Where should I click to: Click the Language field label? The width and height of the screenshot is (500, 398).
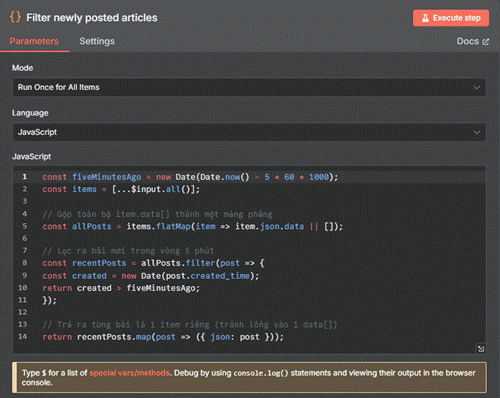coord(30,113)
